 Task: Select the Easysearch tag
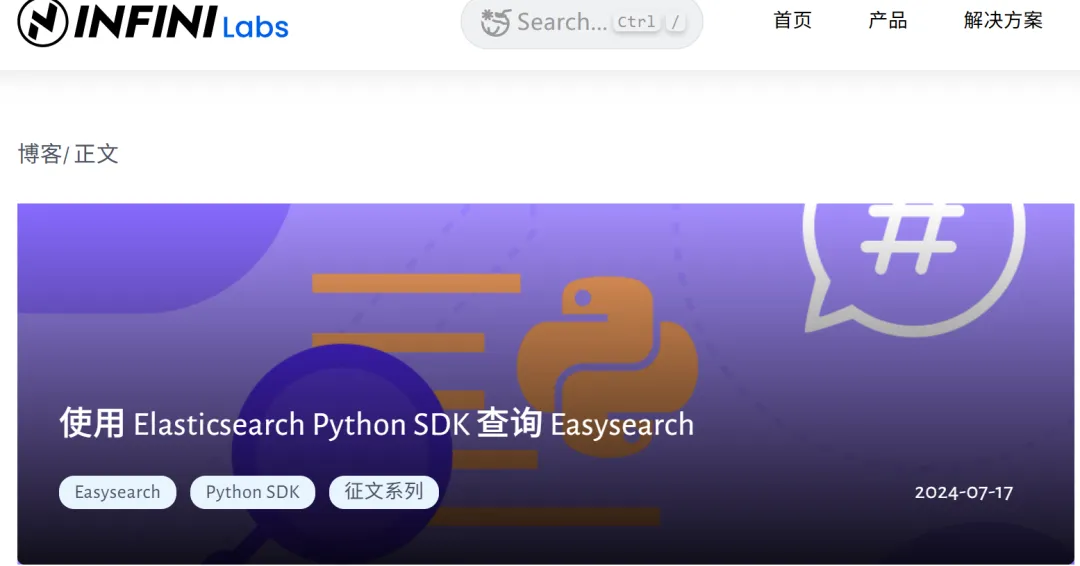pyautogui.click(x=118, y=492)
